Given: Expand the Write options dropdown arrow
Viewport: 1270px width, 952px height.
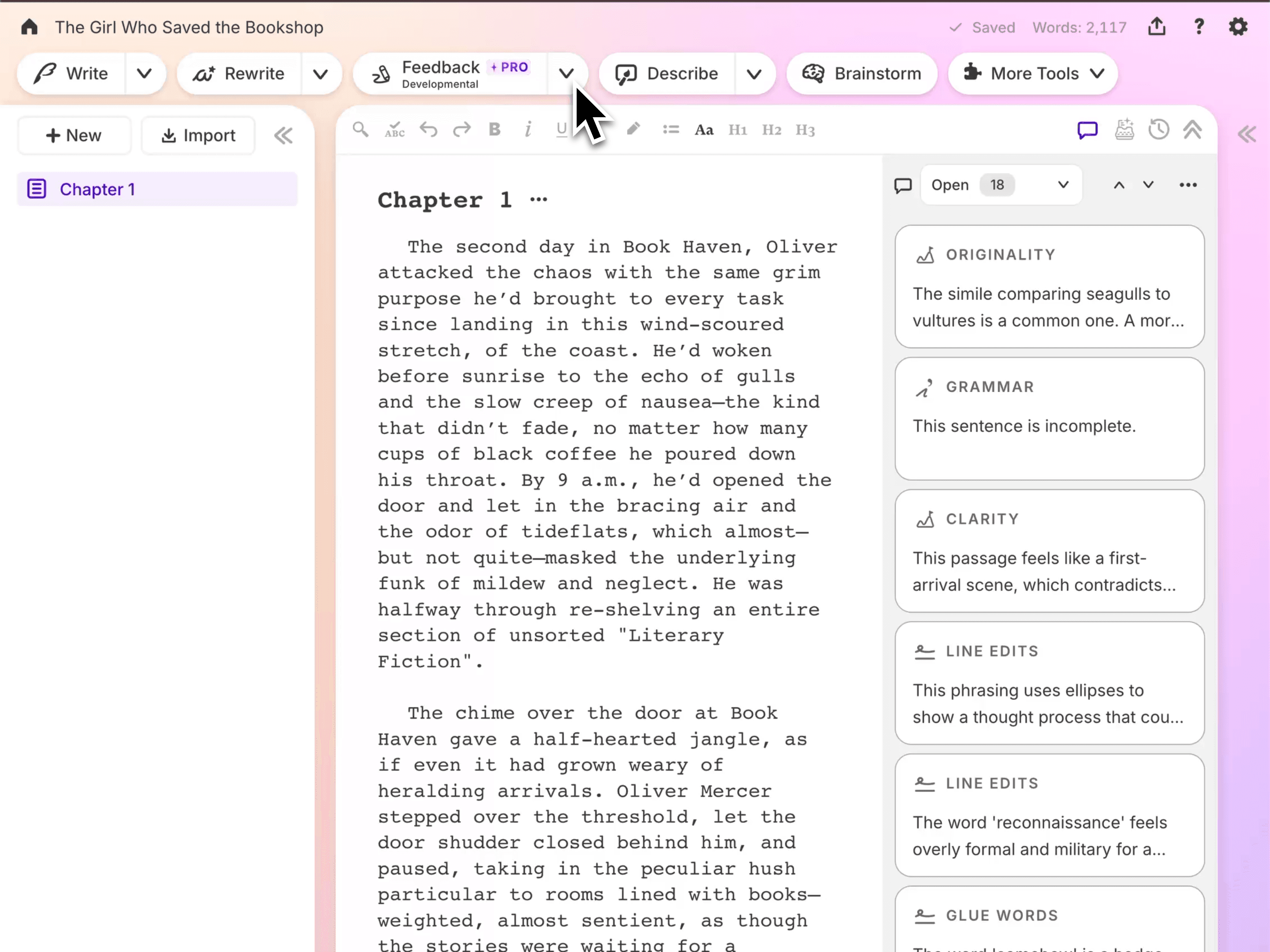Looking at the screenshot, I should tap(145, 74).
